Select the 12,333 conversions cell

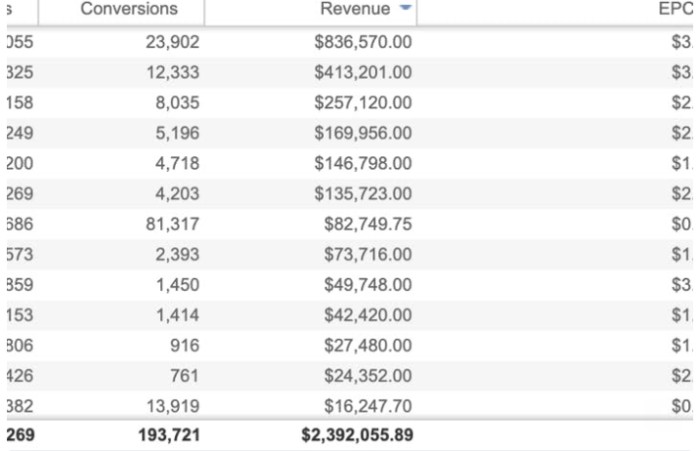173,72
